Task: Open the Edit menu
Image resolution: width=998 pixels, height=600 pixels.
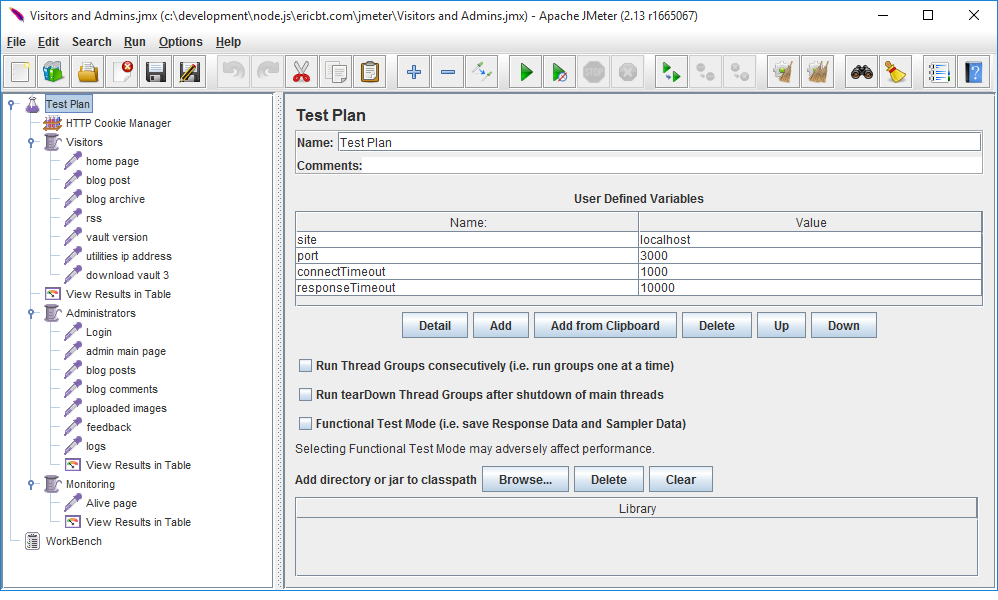Action: [48, 42]
